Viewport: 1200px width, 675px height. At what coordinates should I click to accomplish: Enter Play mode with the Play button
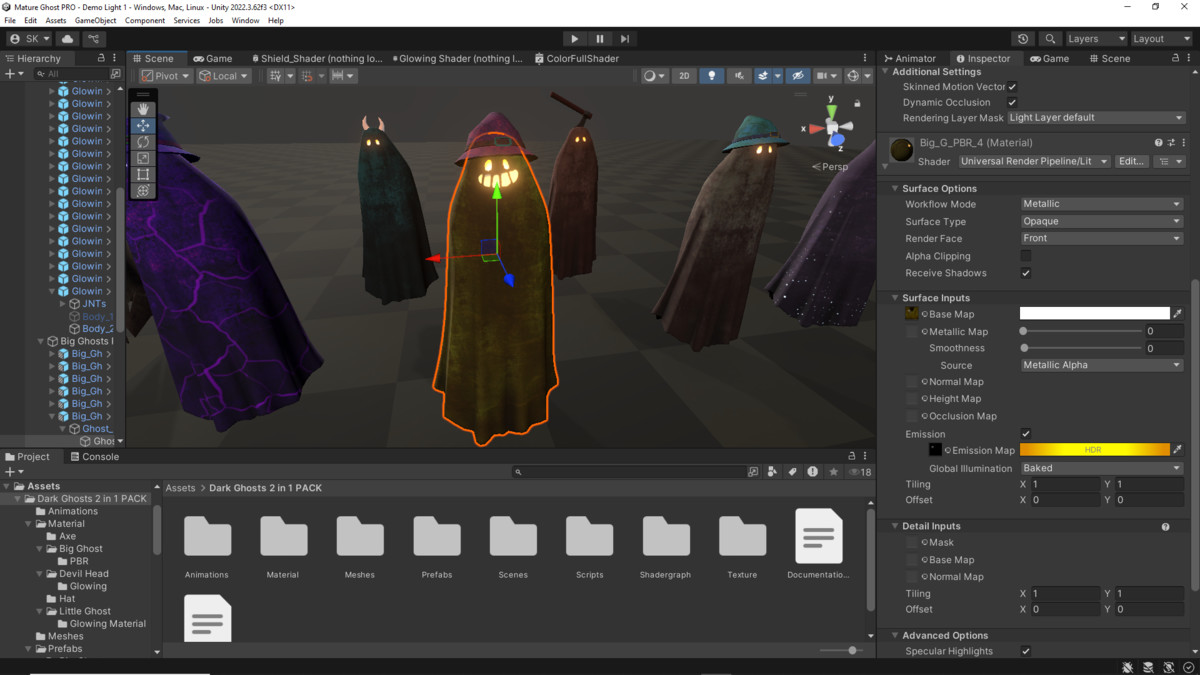574,38
